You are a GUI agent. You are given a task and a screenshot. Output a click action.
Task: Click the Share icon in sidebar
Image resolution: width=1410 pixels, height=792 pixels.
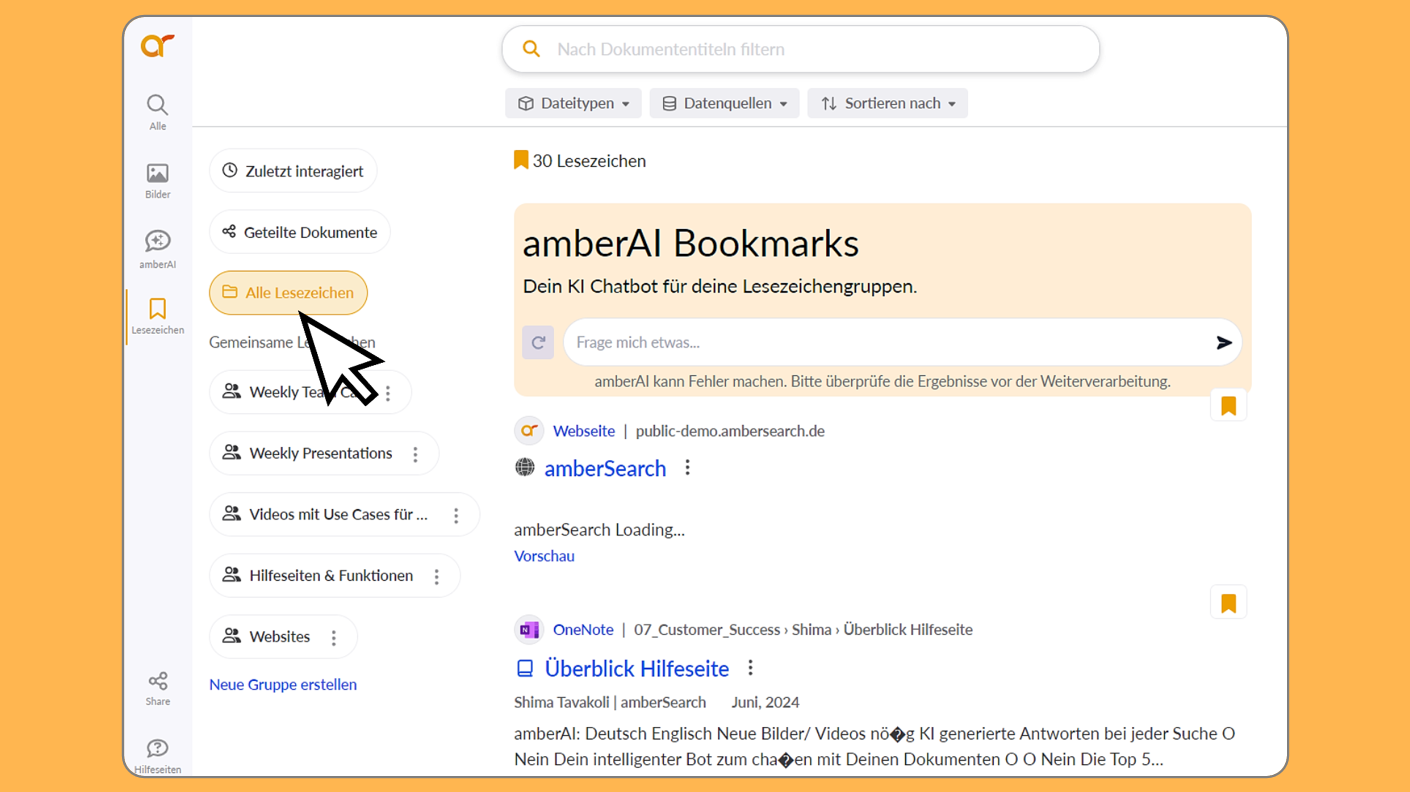coord(158,688)
